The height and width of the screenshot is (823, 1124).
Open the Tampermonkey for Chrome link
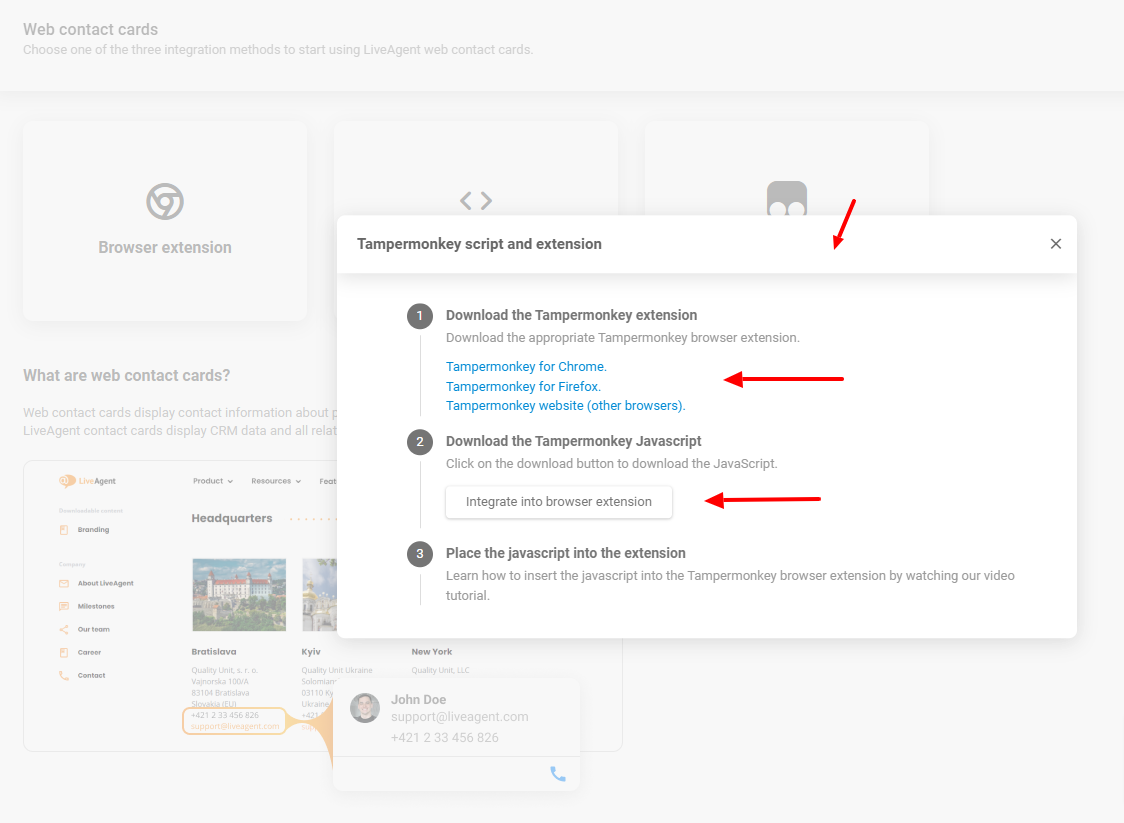(526, 367)
